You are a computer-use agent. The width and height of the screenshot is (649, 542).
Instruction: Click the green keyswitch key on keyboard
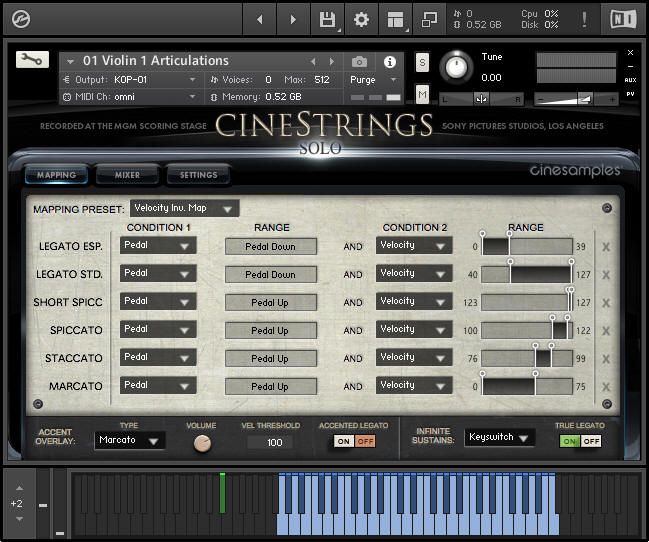[223, 493]
